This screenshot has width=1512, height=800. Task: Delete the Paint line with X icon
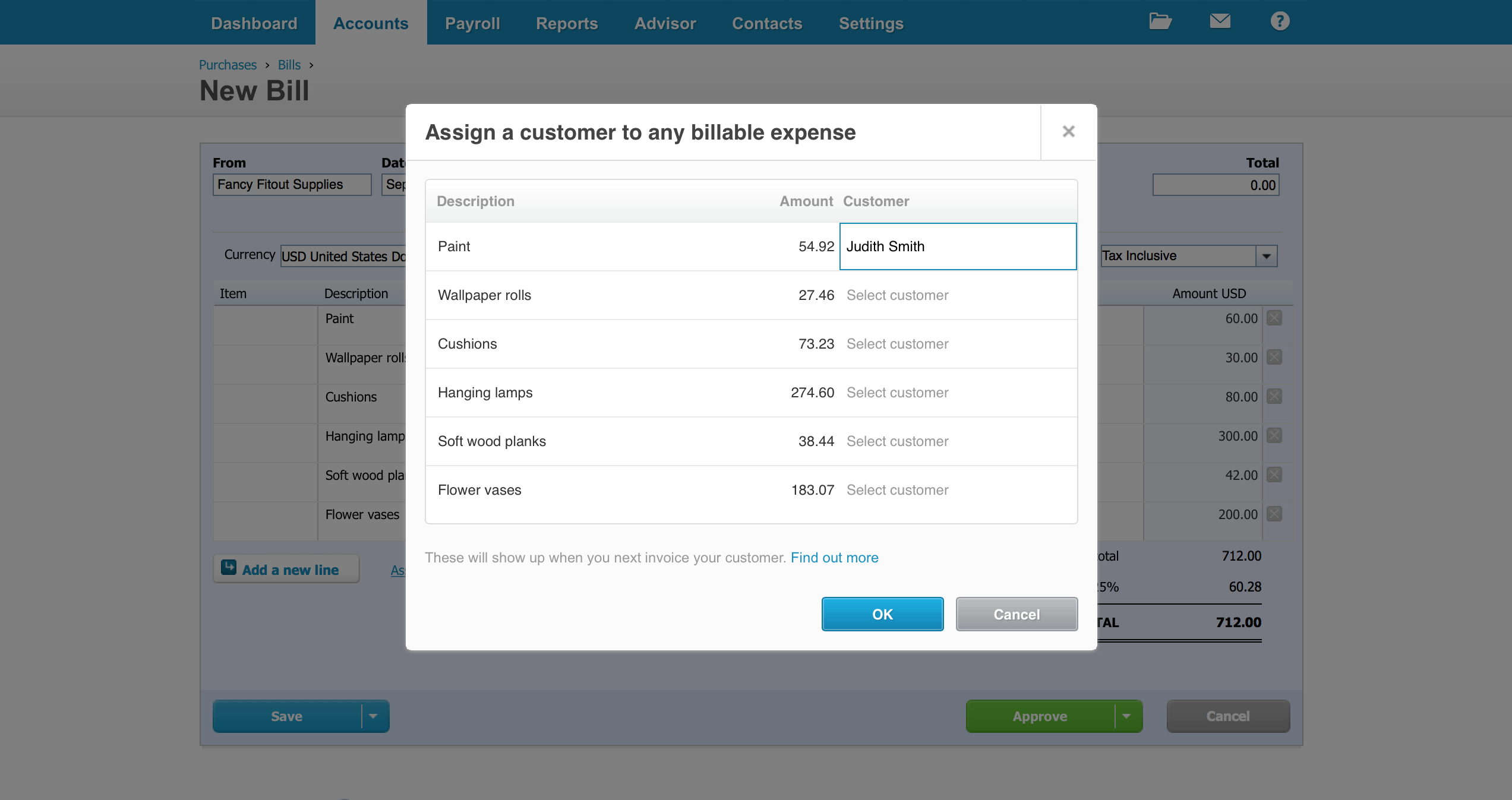(1274, 318)
